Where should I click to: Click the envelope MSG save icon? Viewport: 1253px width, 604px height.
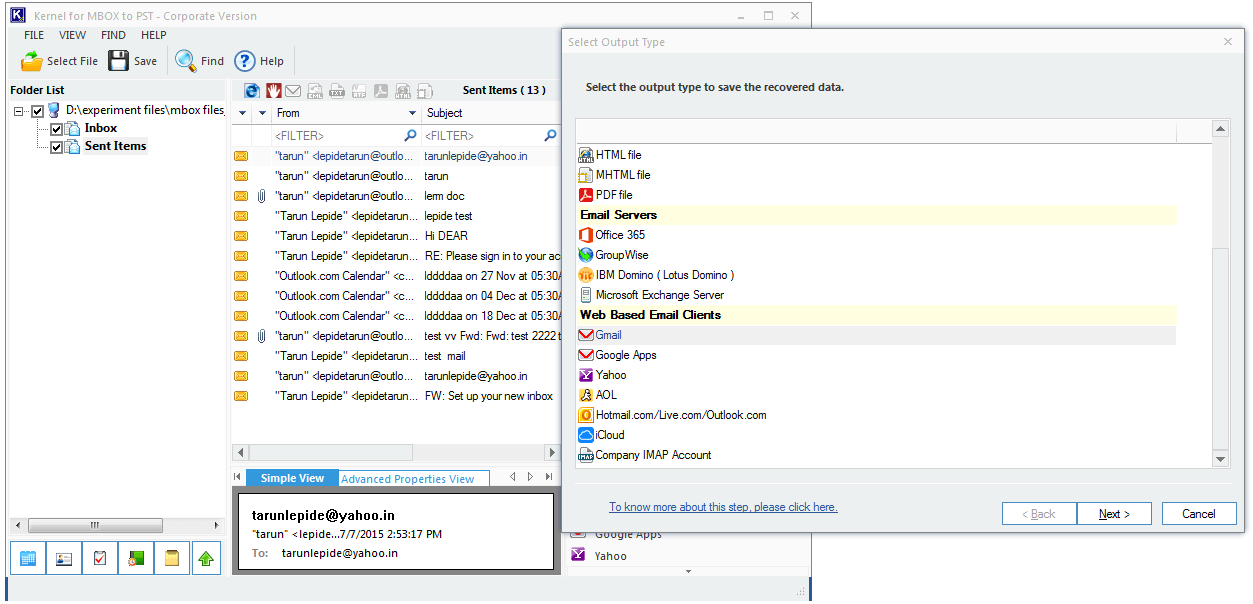tap(293, 91)
